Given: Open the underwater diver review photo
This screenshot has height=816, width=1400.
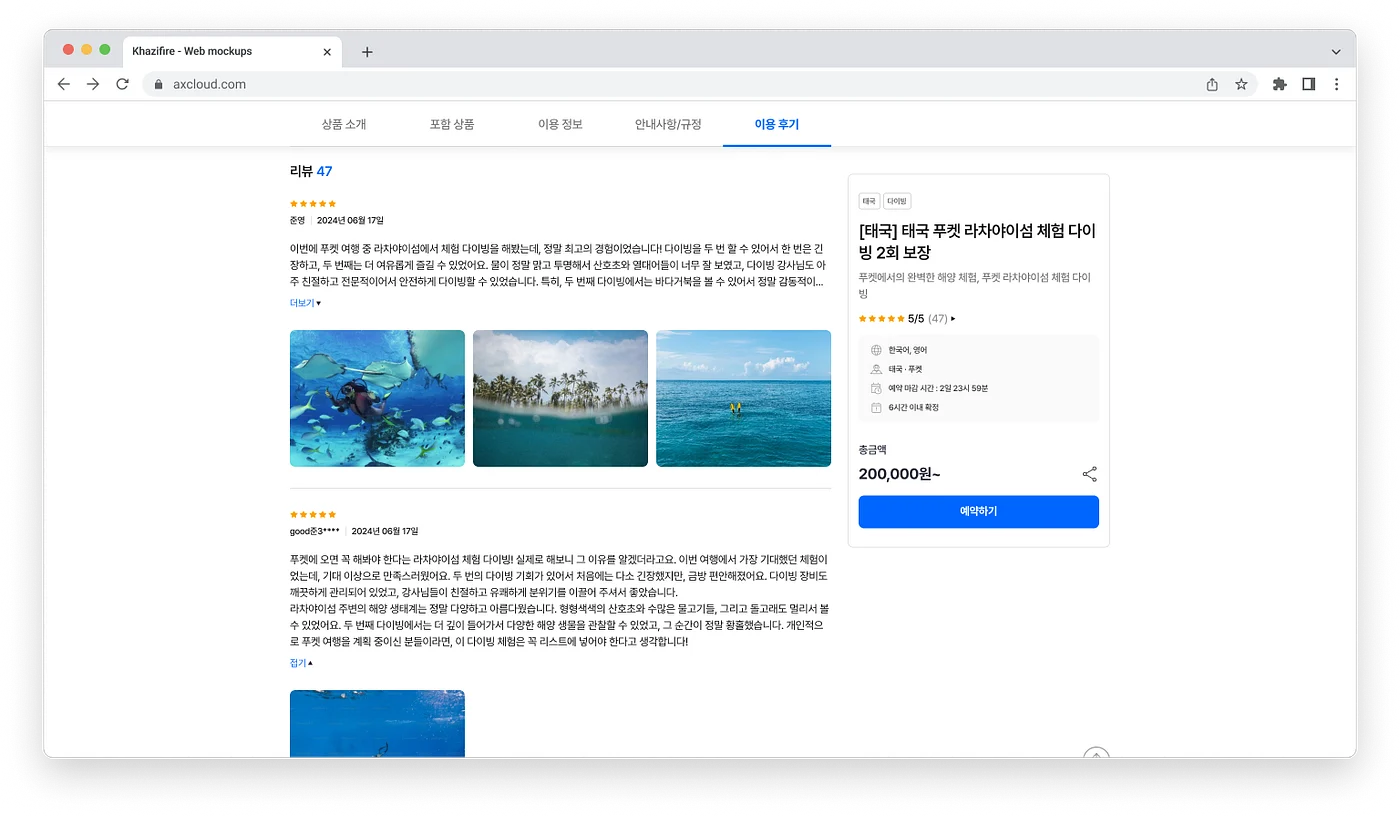Looking at the screenshot, I should [x=377, y=398].
